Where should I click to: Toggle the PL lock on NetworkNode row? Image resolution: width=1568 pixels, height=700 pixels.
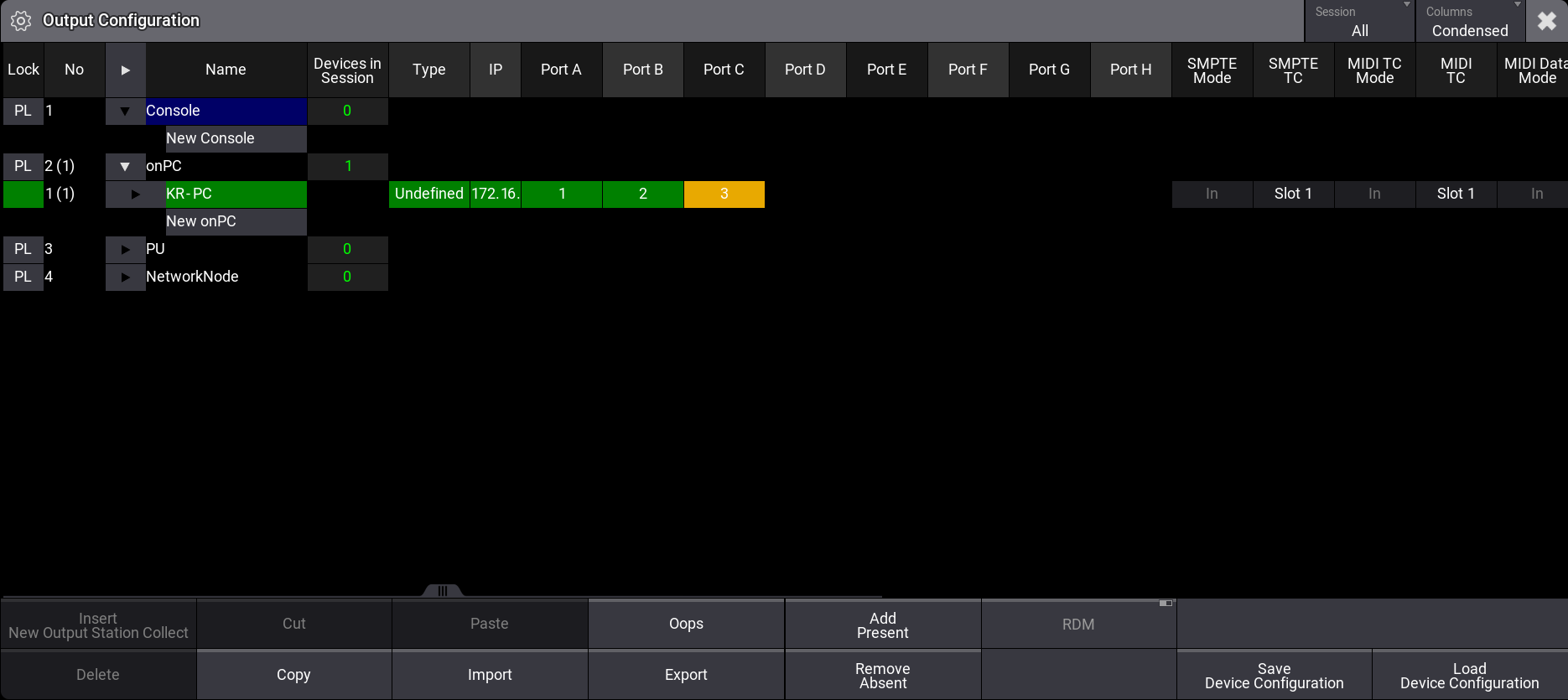click(23, 277)
